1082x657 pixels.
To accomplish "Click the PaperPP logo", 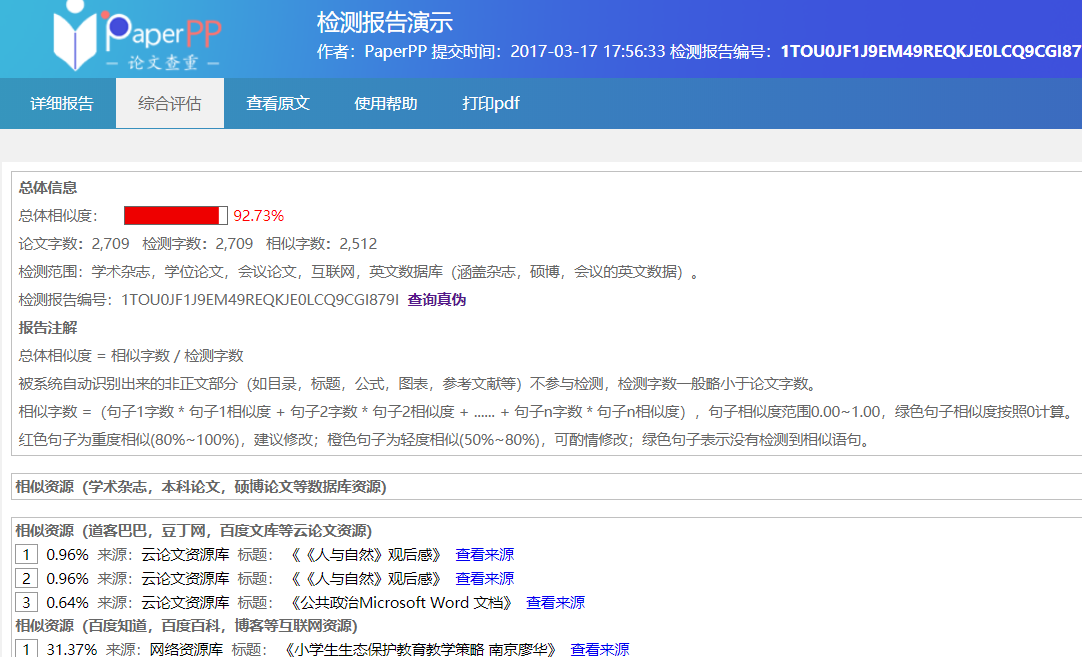I will 137,36.
